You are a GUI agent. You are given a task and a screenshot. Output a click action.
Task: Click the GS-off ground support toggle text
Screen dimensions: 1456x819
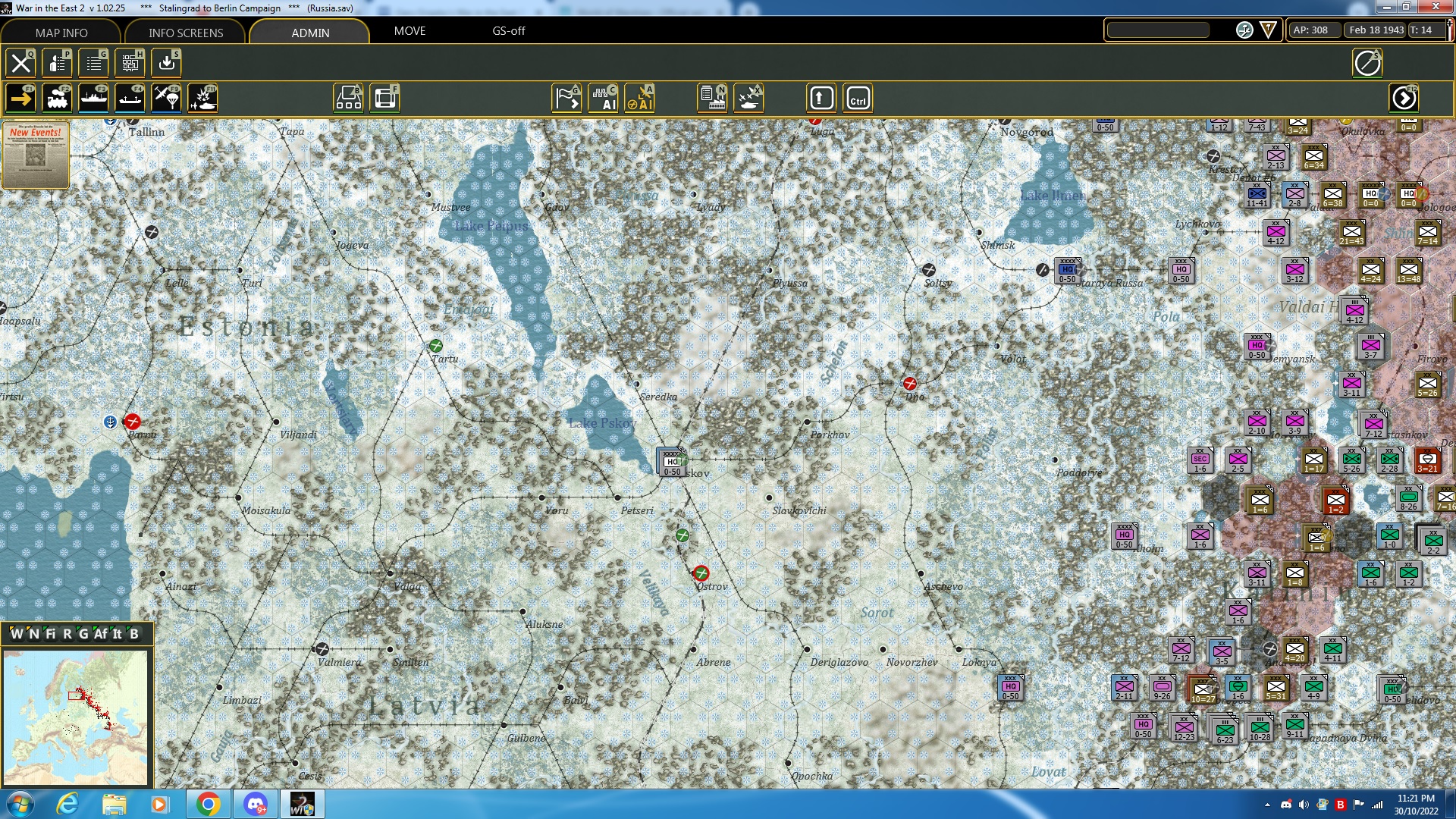[508, 31]
